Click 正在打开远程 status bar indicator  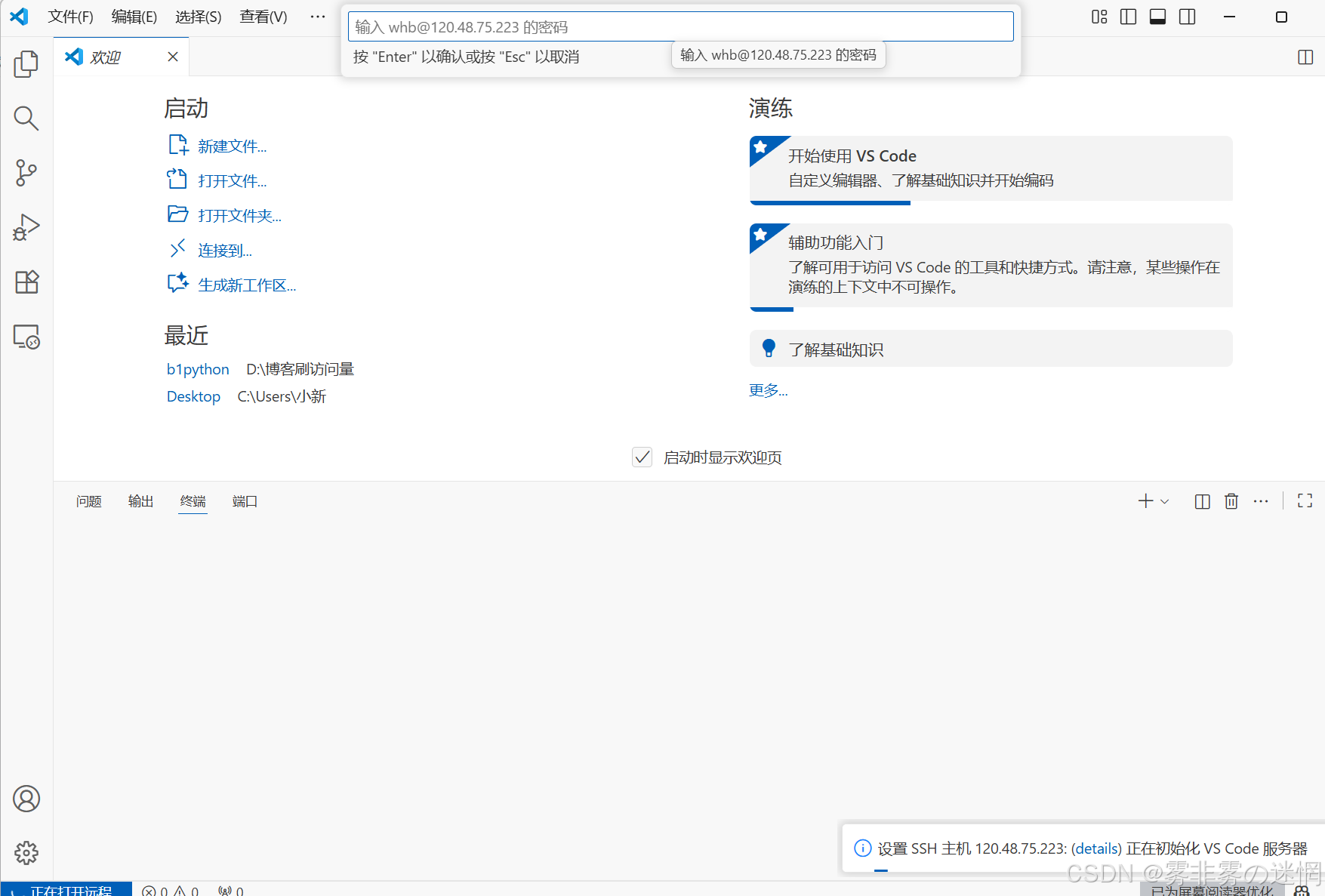(x=66, y=890)
